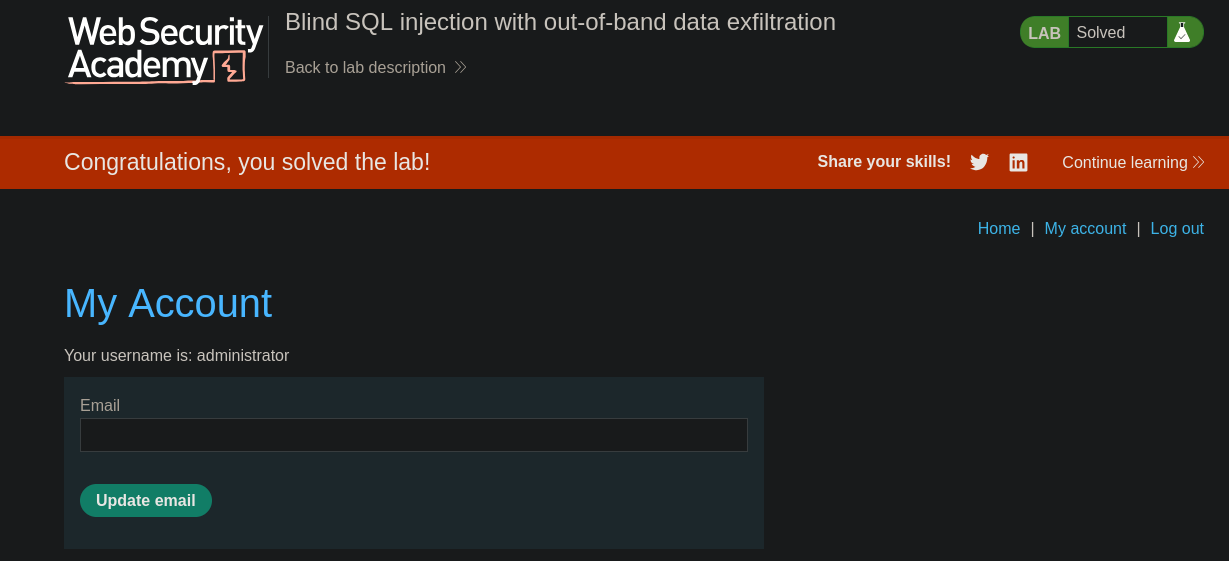Share the result on Twitter
1229x561 pixels.
pyautogui.click(x=979, y=162)
